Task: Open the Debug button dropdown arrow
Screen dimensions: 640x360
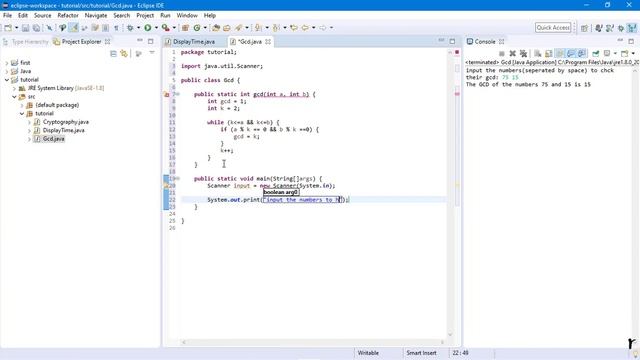Action: click(x=138, y=28)
